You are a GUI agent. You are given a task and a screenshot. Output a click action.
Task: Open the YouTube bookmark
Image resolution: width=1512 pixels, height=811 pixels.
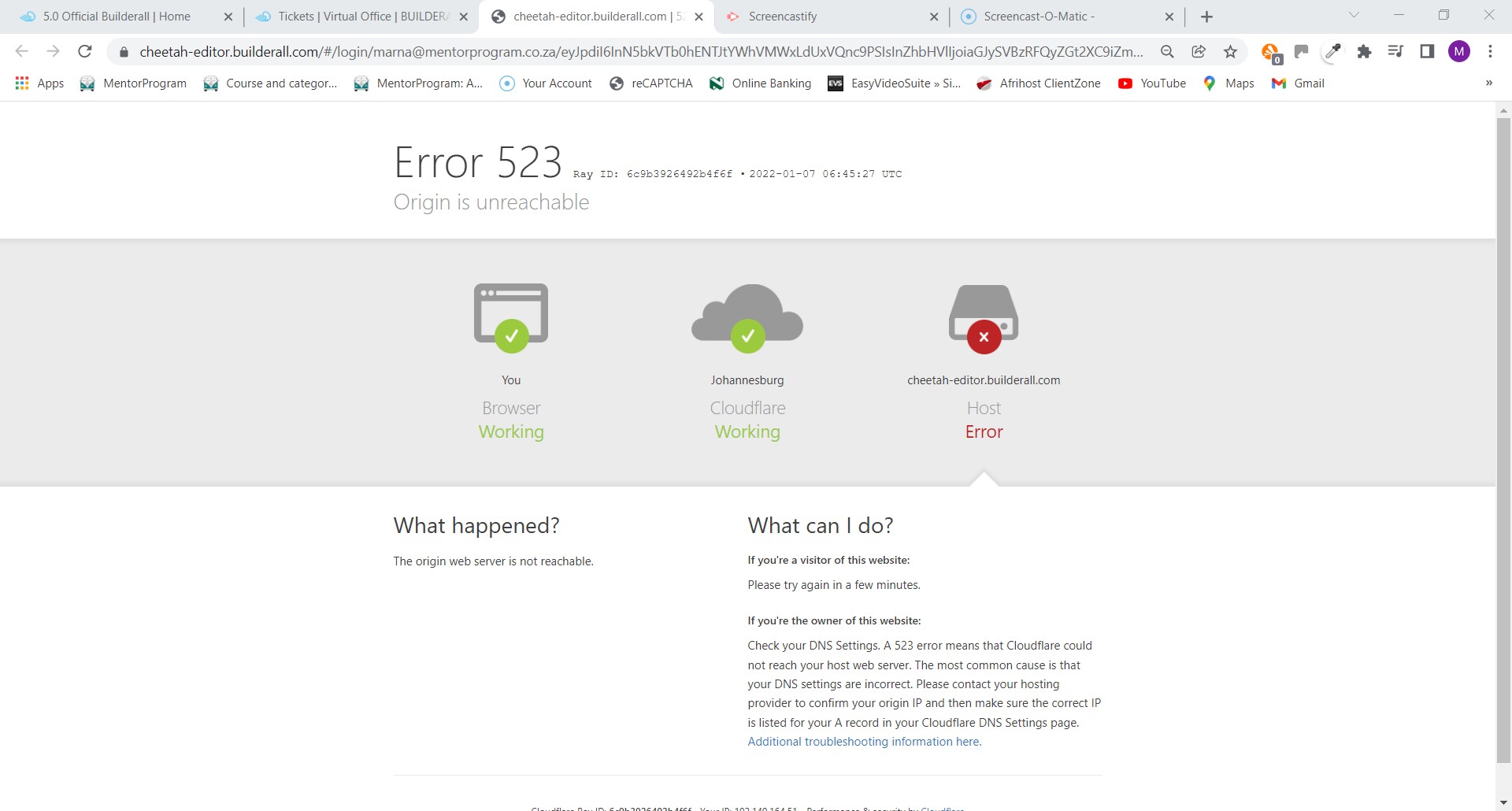[x=1152, y=83]
